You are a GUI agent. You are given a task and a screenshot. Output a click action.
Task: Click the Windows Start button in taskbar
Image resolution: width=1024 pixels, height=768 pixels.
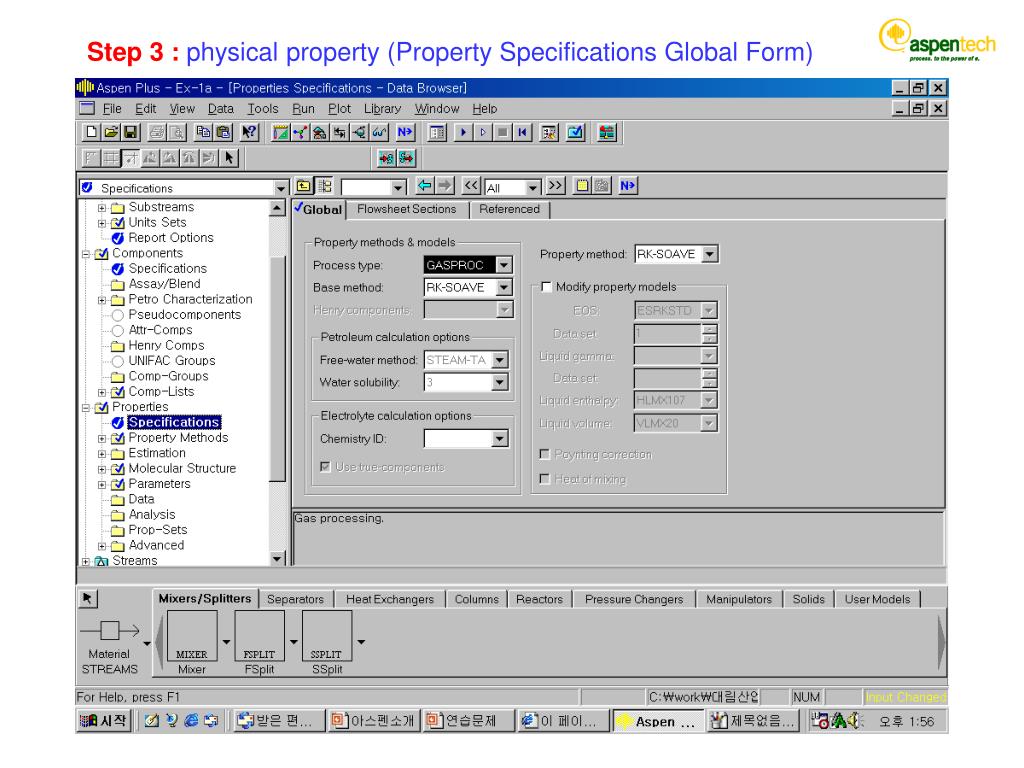click(x=103, y=721)
